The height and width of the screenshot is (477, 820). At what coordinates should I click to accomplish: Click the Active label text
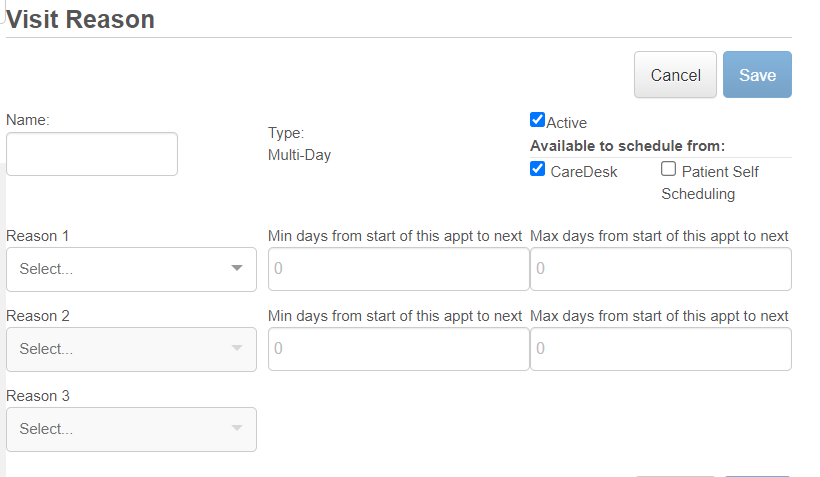(x=567, y=122)
